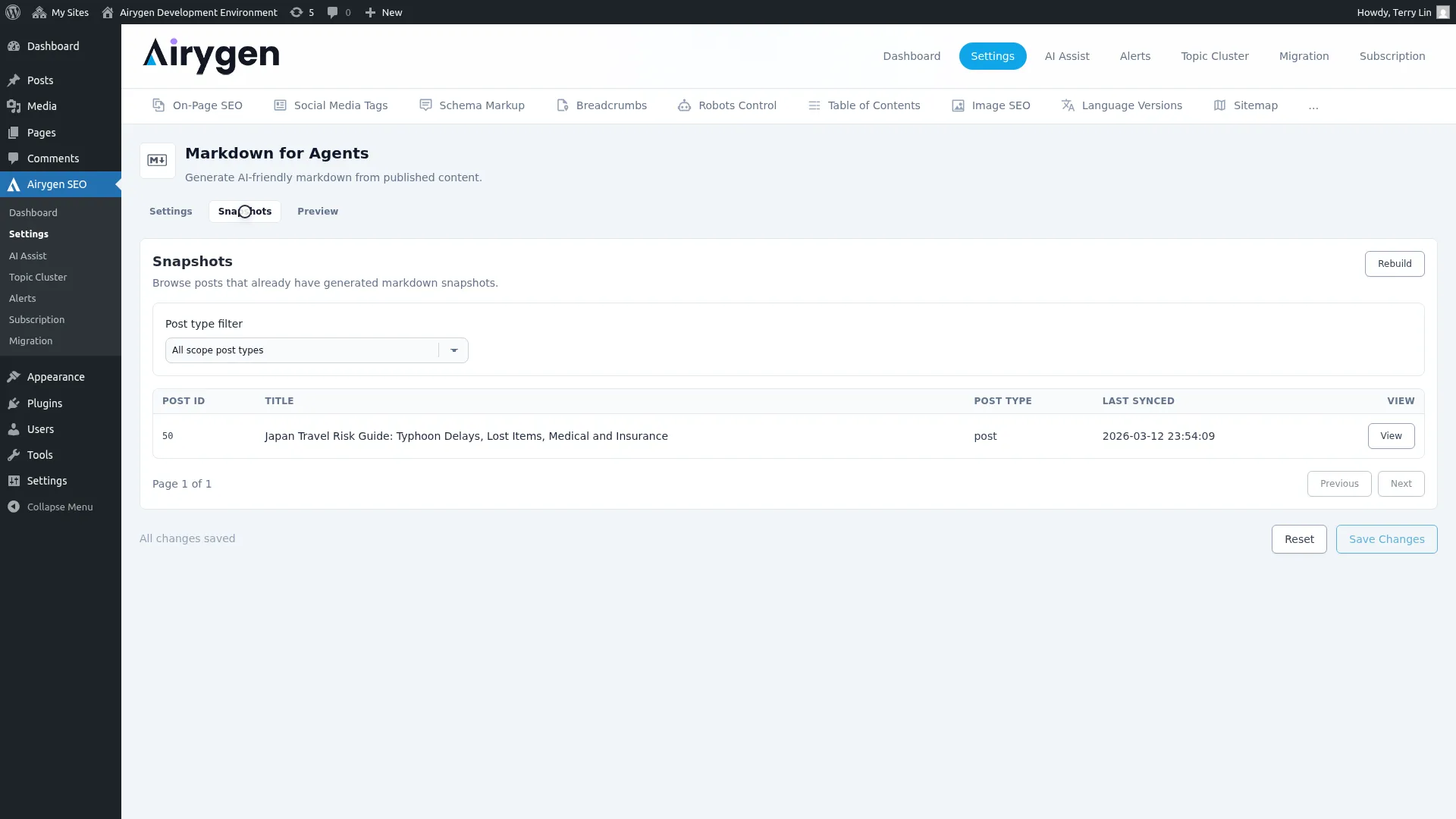1456x819 pixels.
Task: Click the Schema Markup icon
Action: (x=425, y=105)
